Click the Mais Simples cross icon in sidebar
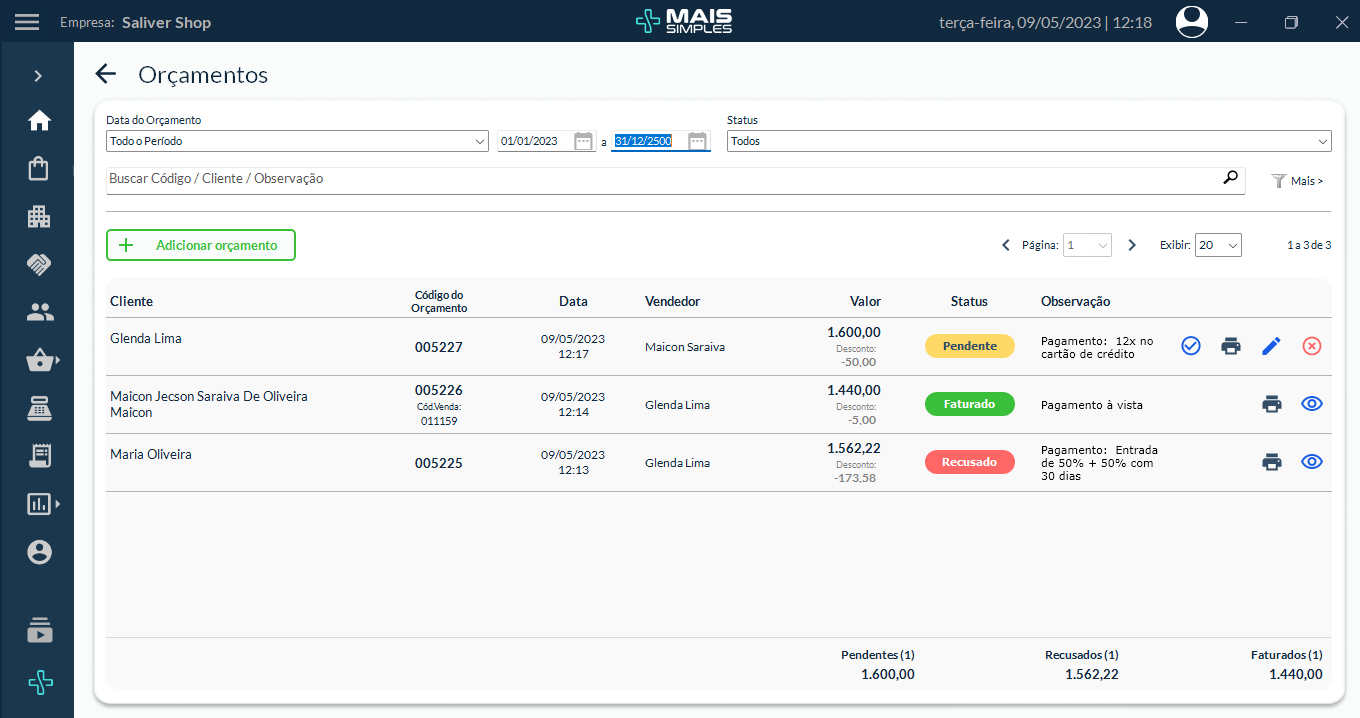 39,683
